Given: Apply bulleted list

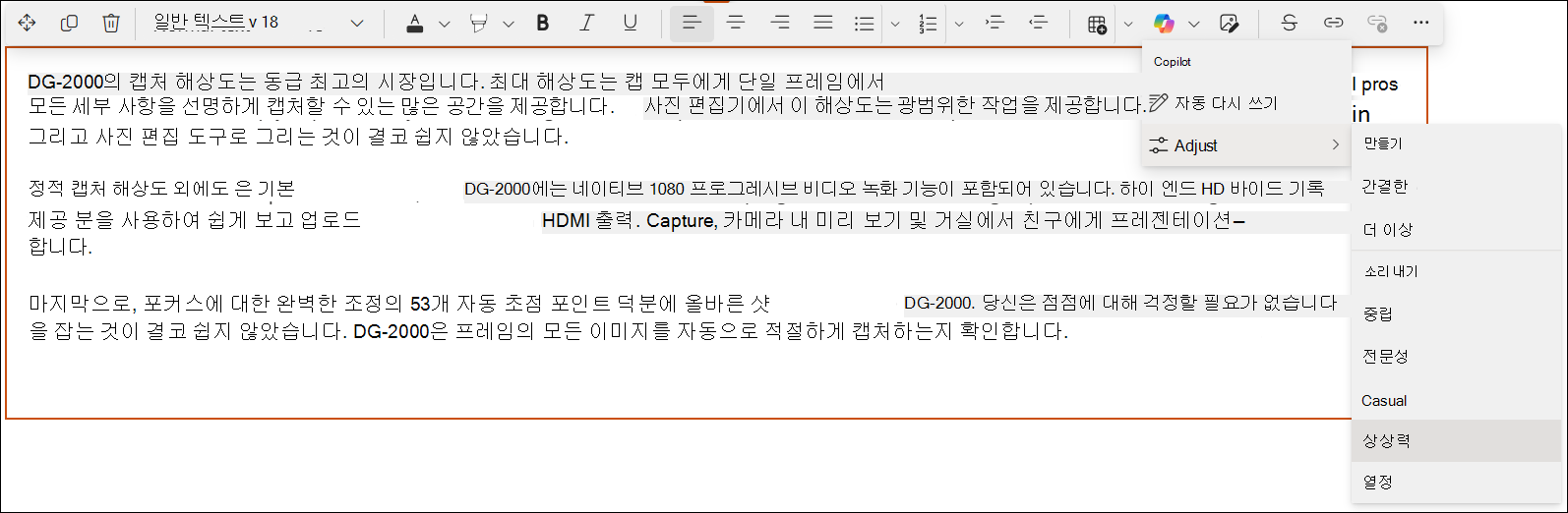Looking at the screenshot, I should 865,24.
